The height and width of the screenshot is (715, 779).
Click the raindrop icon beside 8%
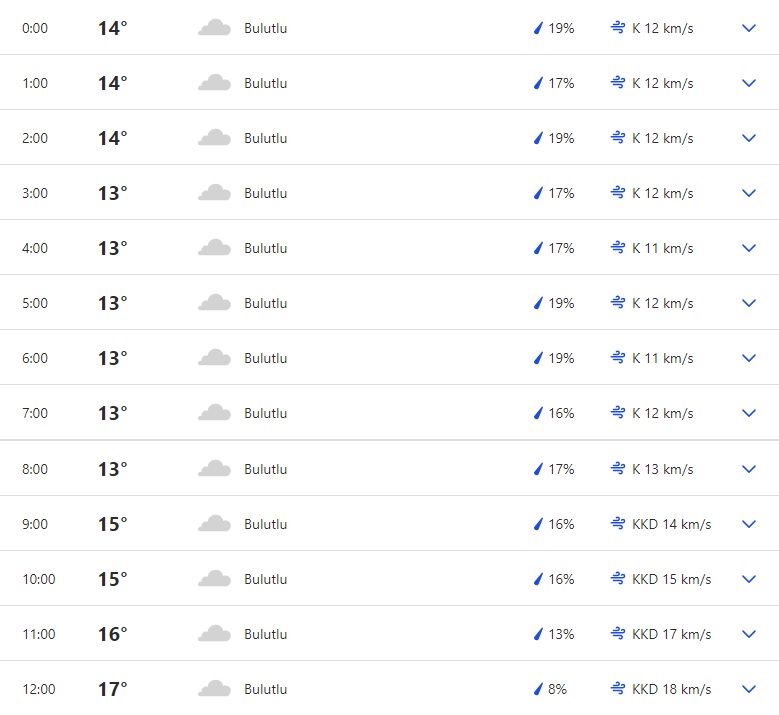pos(538,689)
